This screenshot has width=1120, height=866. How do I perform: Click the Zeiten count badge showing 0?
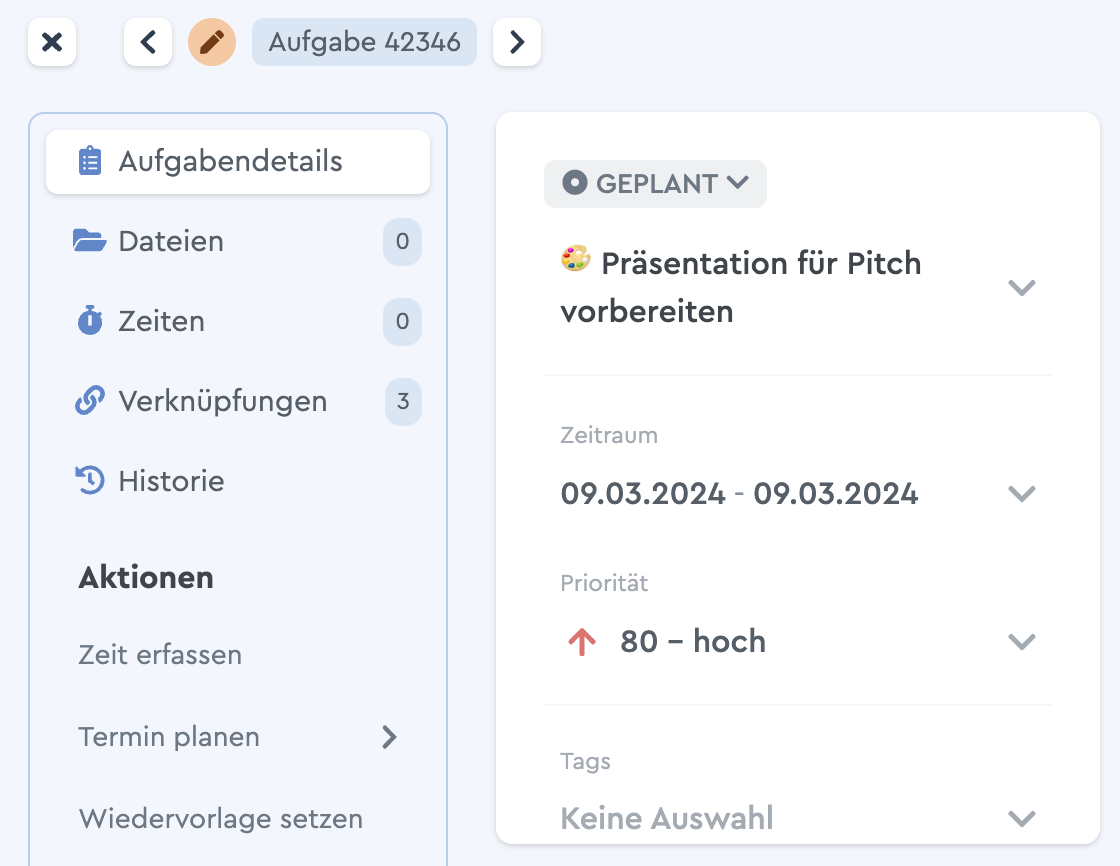[403, 322]
